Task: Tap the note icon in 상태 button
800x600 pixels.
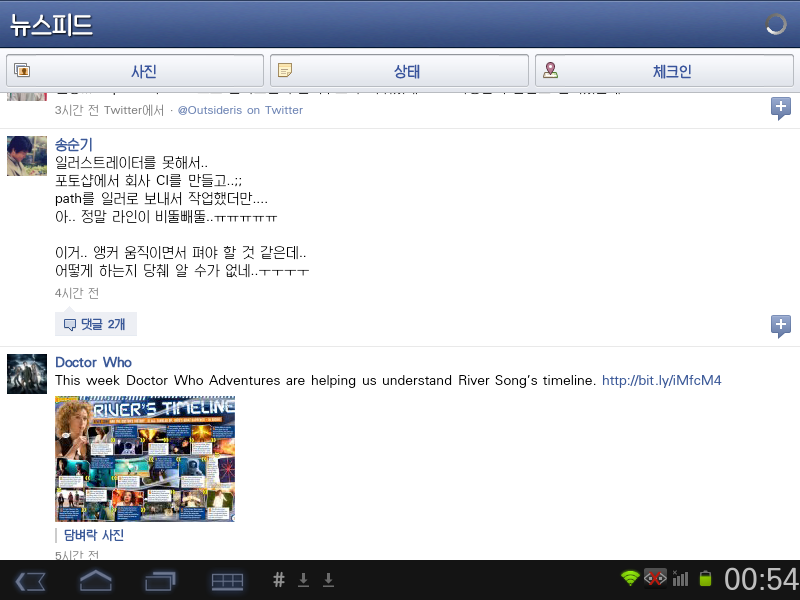Action: pyautogui.click(x=285, y=70)
